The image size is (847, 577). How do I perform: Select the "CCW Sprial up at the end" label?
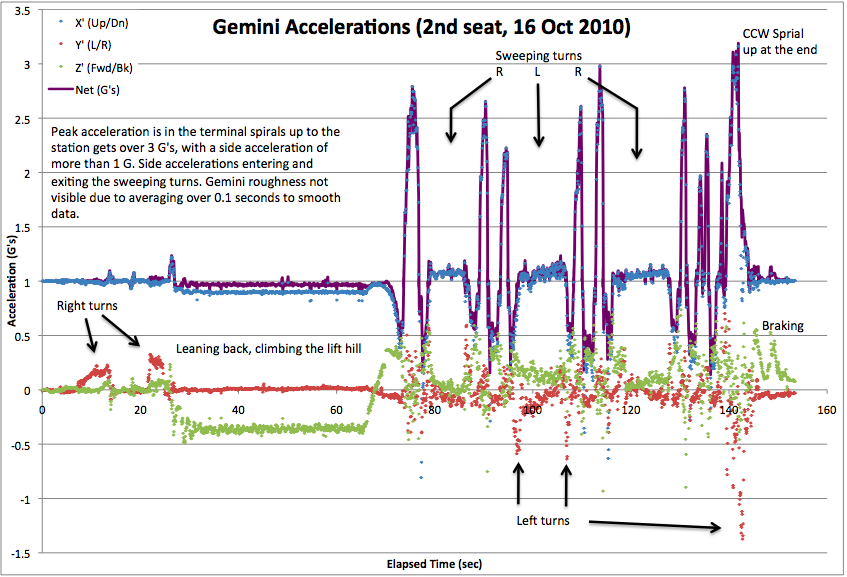coord(779,42)
